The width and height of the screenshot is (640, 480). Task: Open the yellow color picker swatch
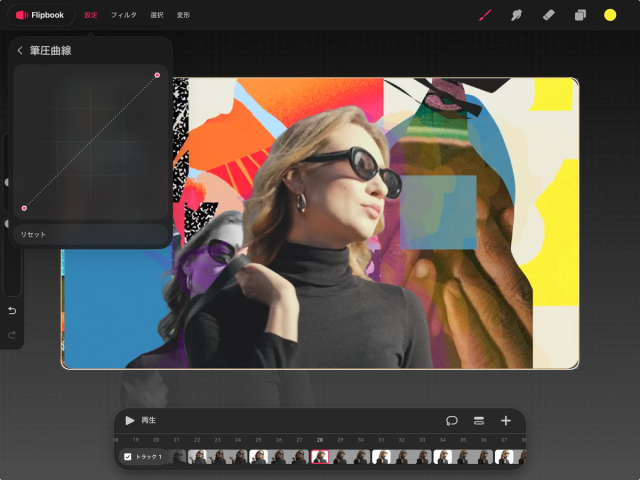click(610, 15)
